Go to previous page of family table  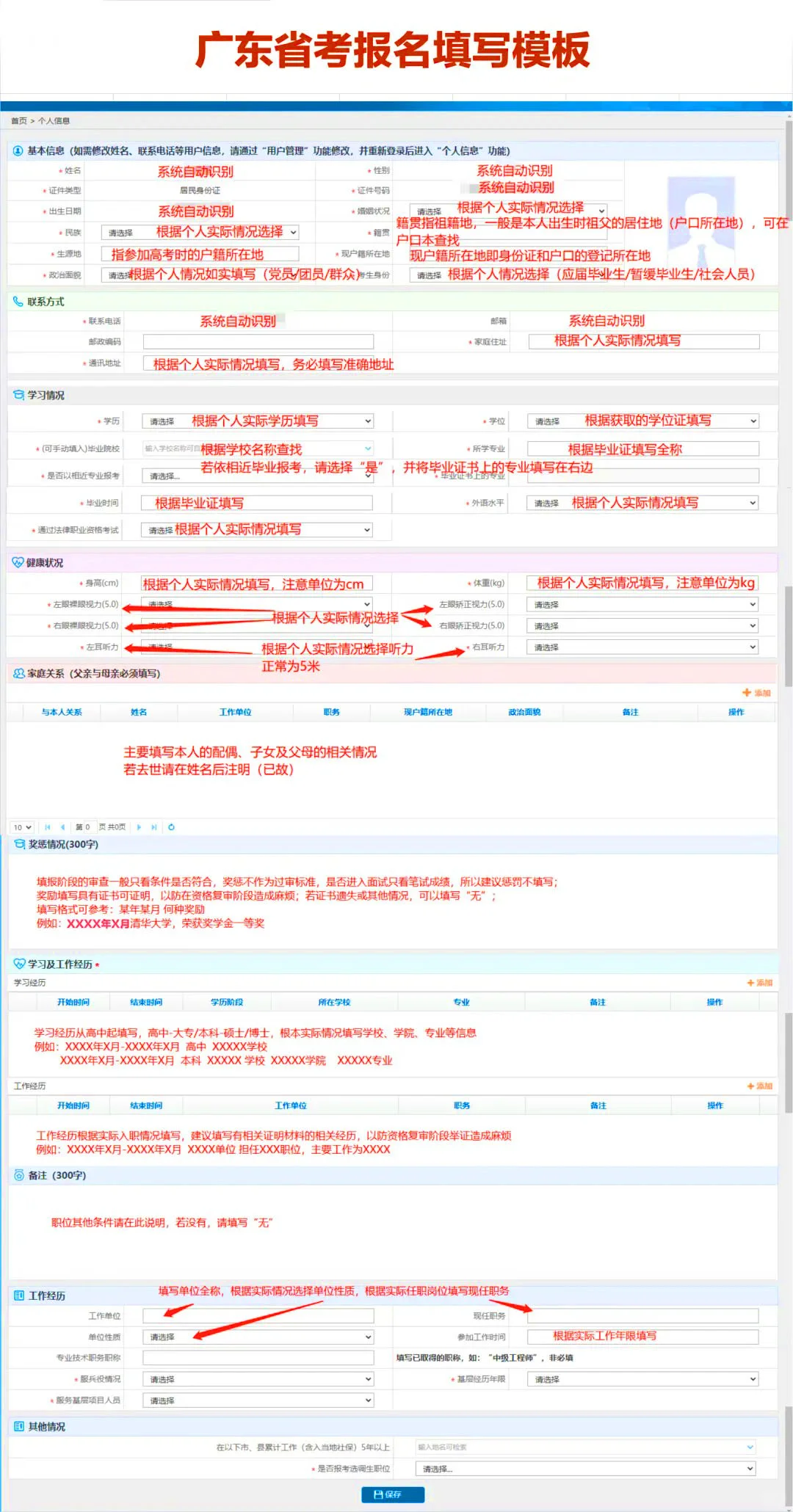62,827
